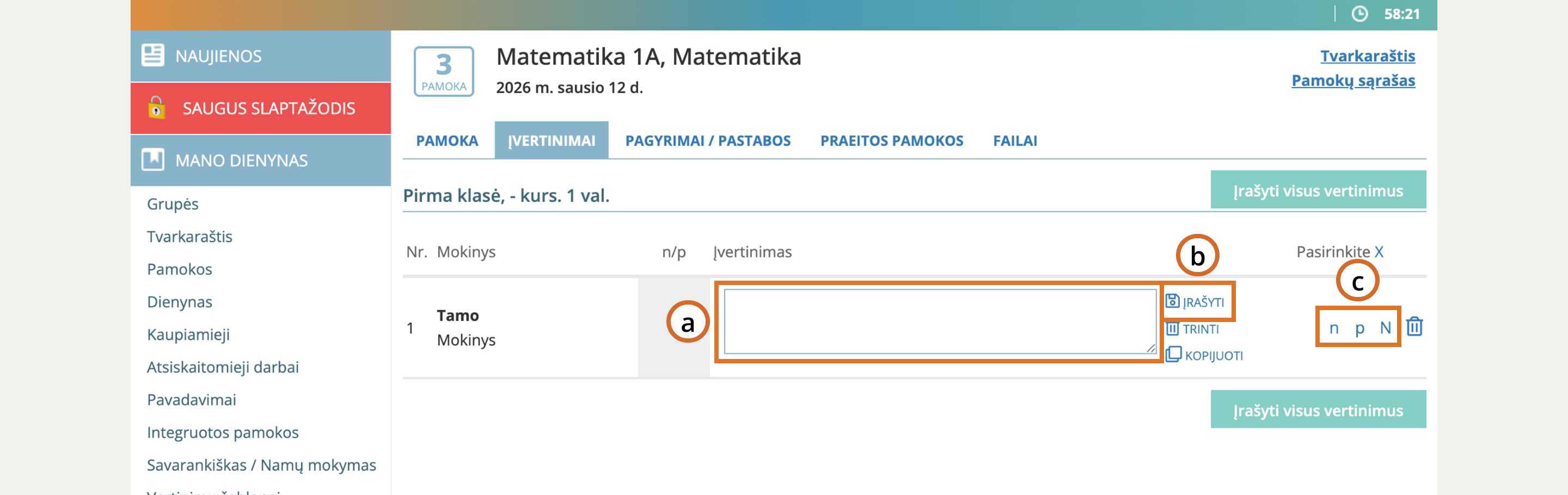Click the KOPIJUOTI copy icon
The width and height of the screenshot is (1568, 495).
(x=1173, y=355)
